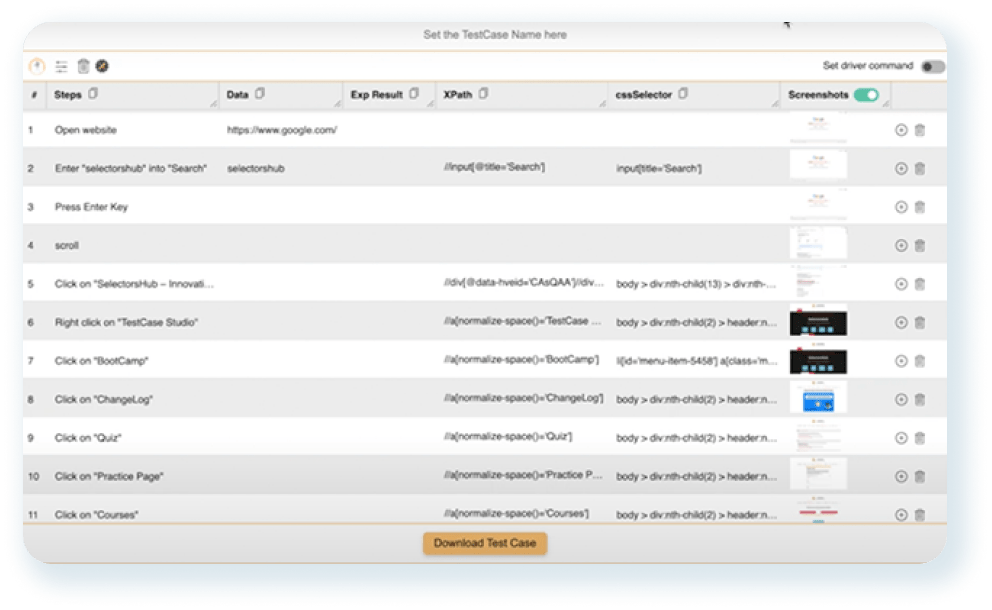This screenshot has height=610, width=992.
Task: Copy the cssSelector column via copy icon
Action: [x=683, y=95]
